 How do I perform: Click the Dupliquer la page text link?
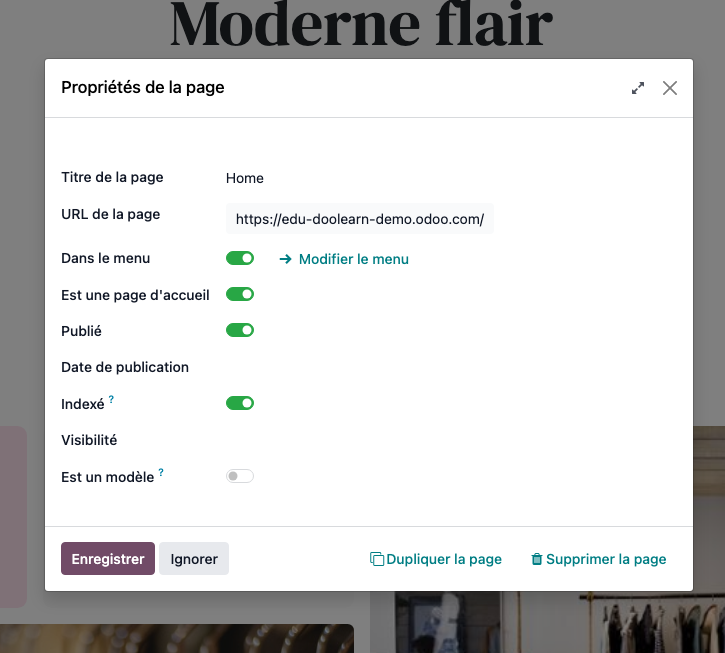(x=444, y=560)
